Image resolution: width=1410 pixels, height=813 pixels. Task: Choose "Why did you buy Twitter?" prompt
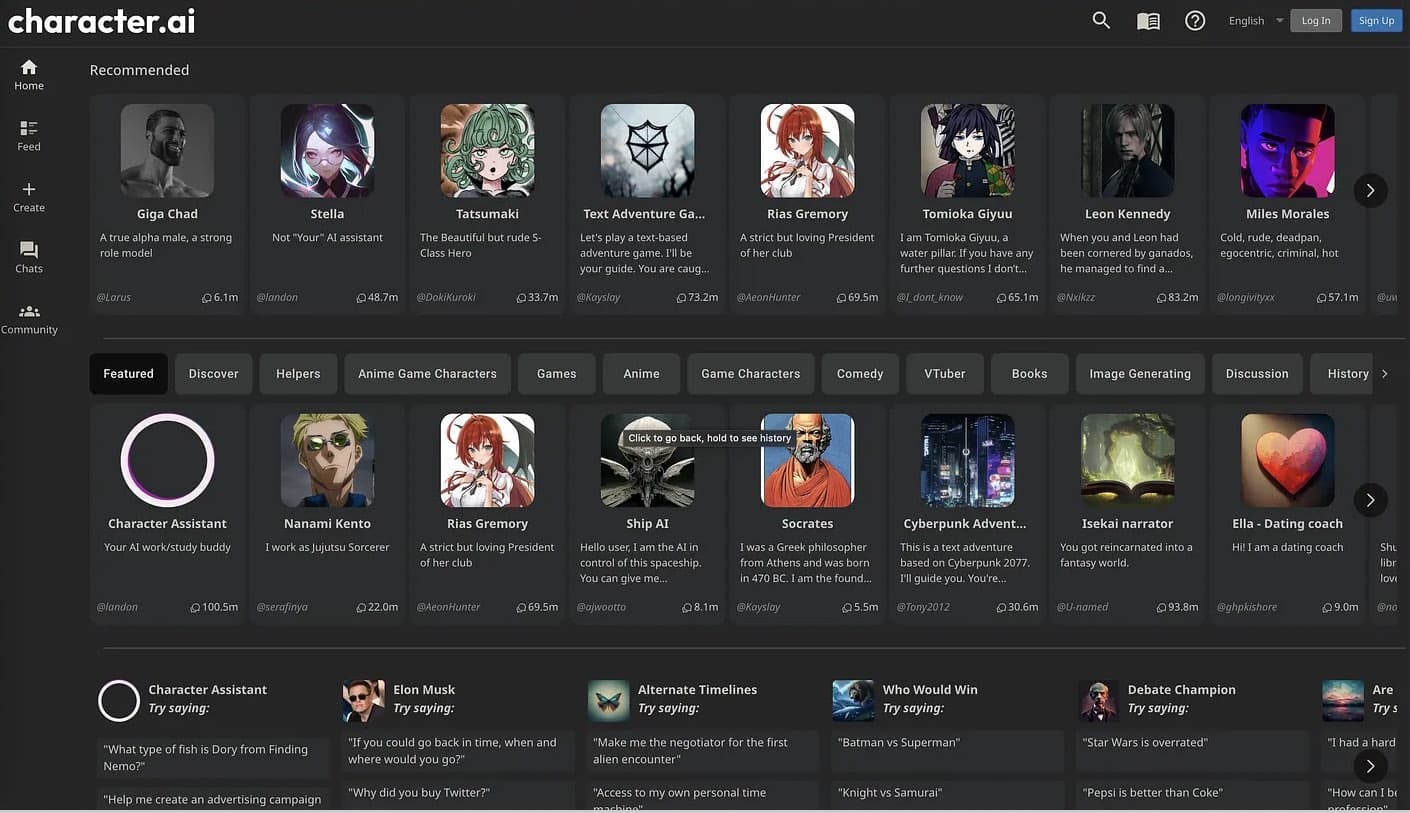click(459, 792)
